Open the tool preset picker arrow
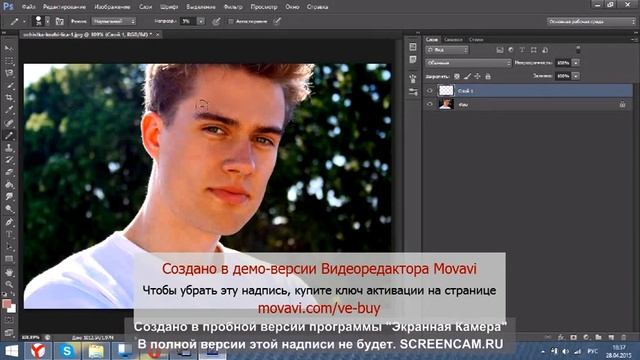 click(x=24, y=21)
